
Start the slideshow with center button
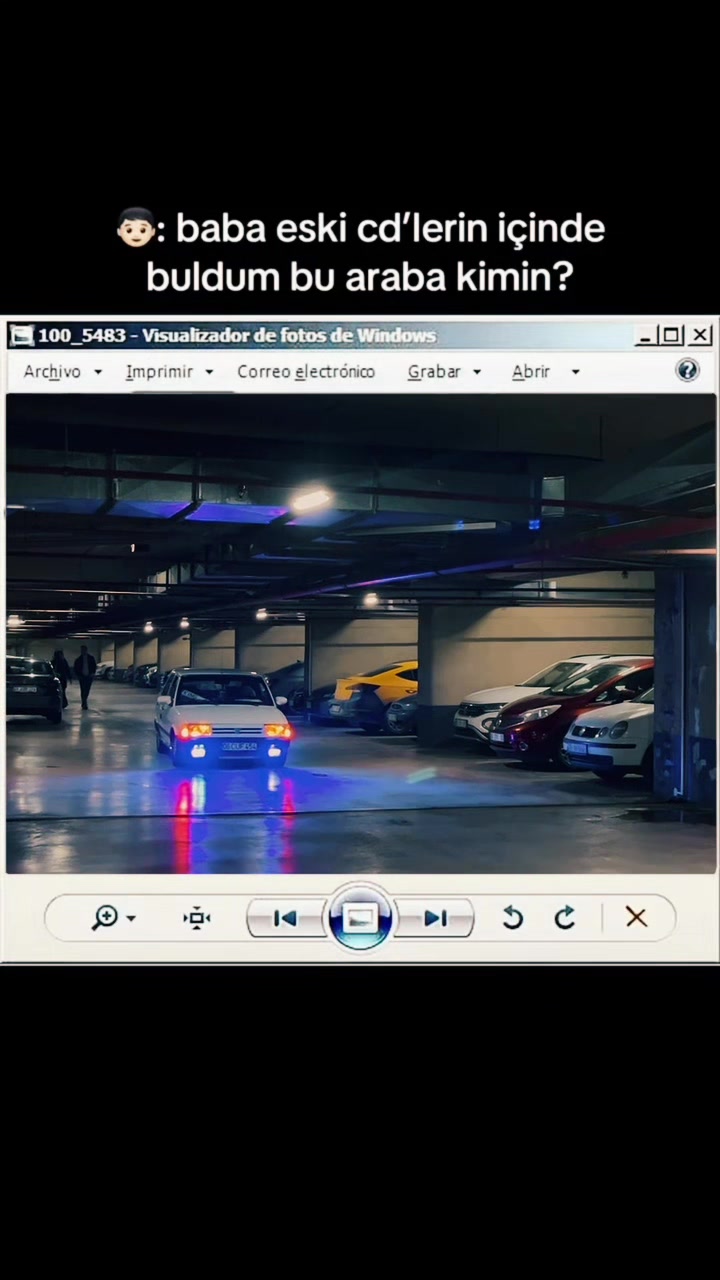360,916
